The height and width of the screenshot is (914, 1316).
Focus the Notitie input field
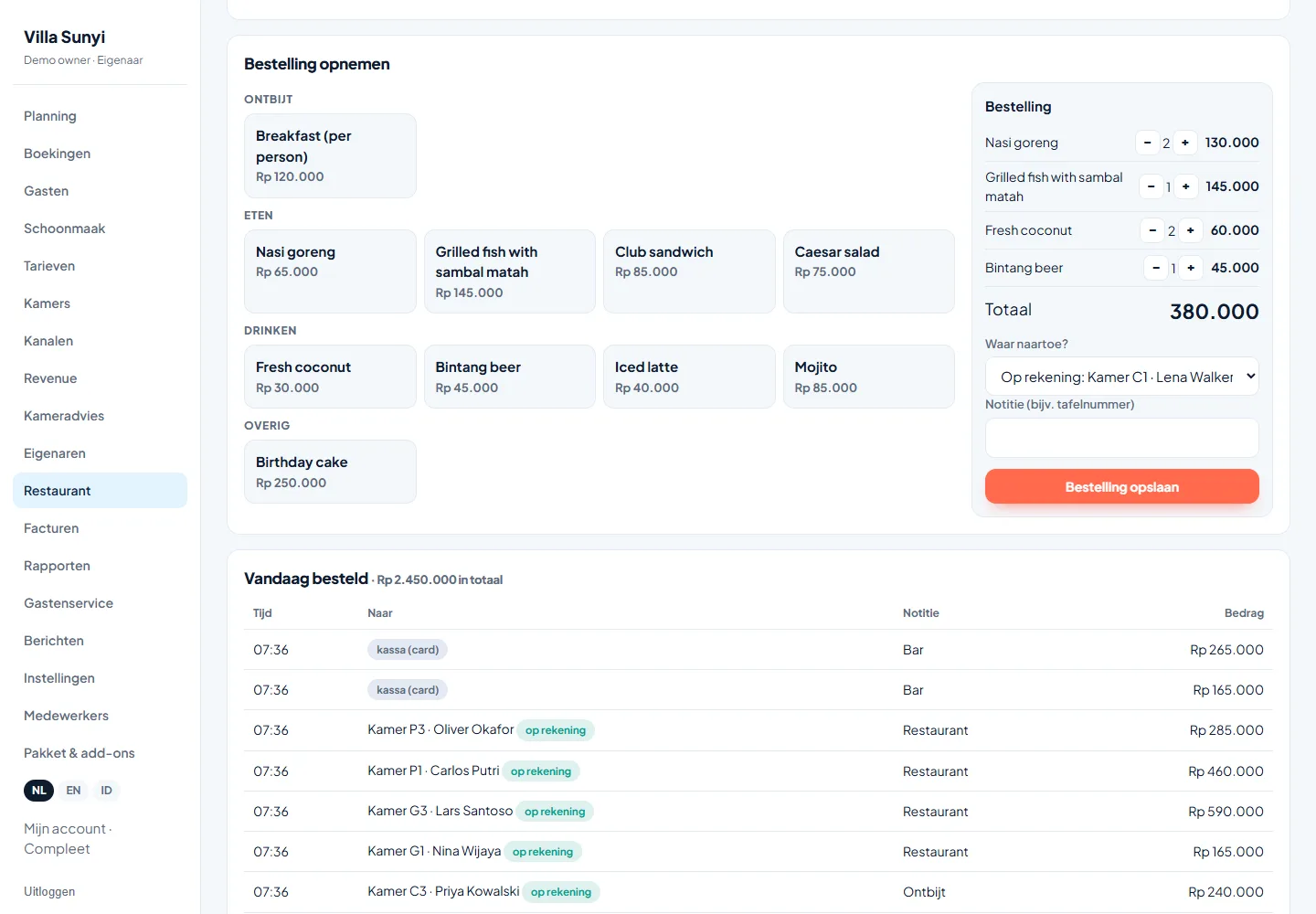[1122, 438]
